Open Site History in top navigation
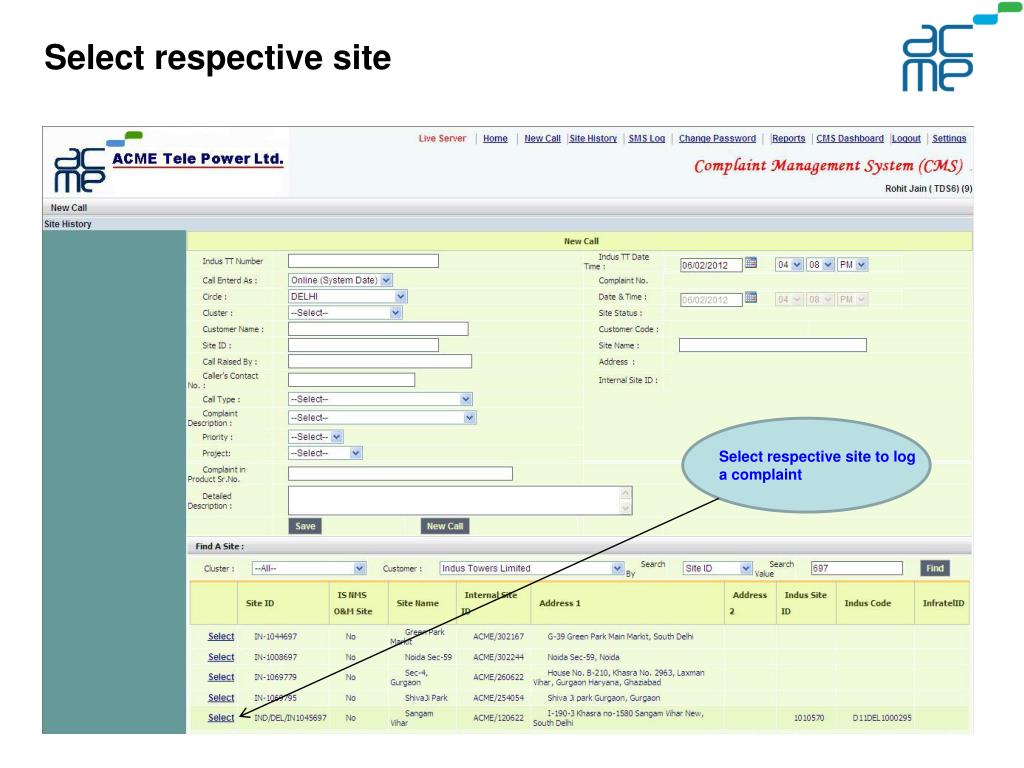 click(593, 138)
